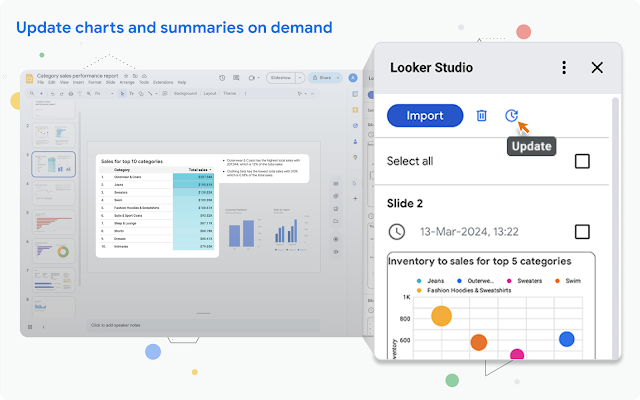
Task: Click the Redo toolbar icon
Action: 62,93
